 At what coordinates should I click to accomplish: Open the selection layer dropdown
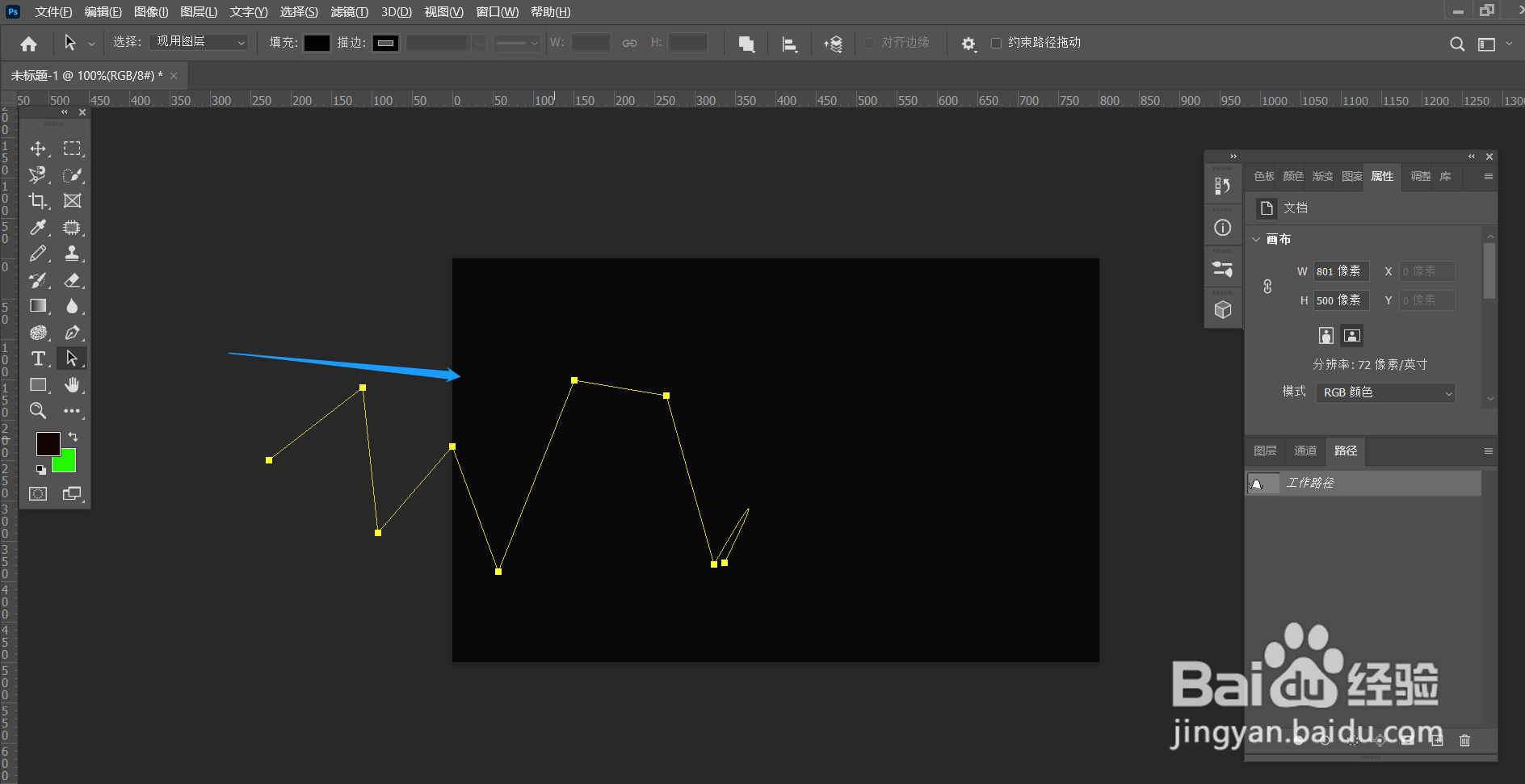[x=199, y=42]
